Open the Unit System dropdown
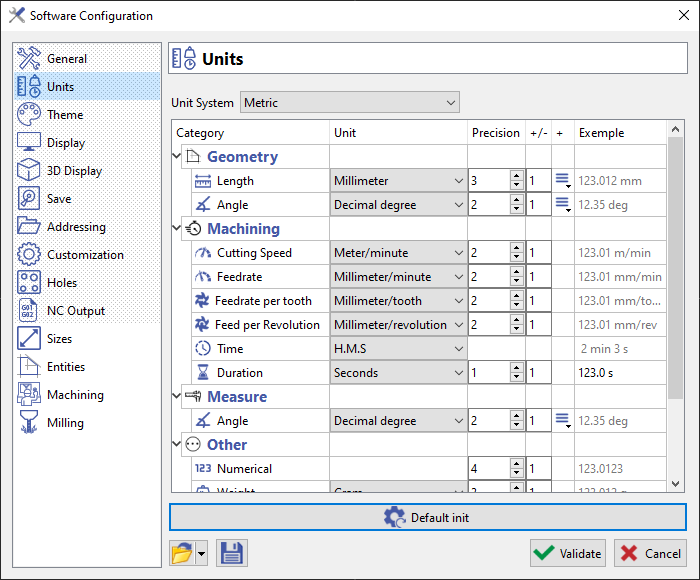This screenshot has width=700, height=580. click(348, 103)
